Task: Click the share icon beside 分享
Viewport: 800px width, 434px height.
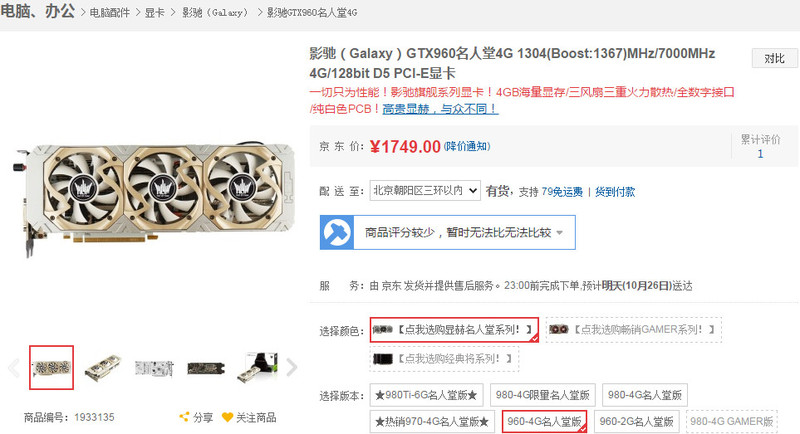Action: click(x=184, y=417)
